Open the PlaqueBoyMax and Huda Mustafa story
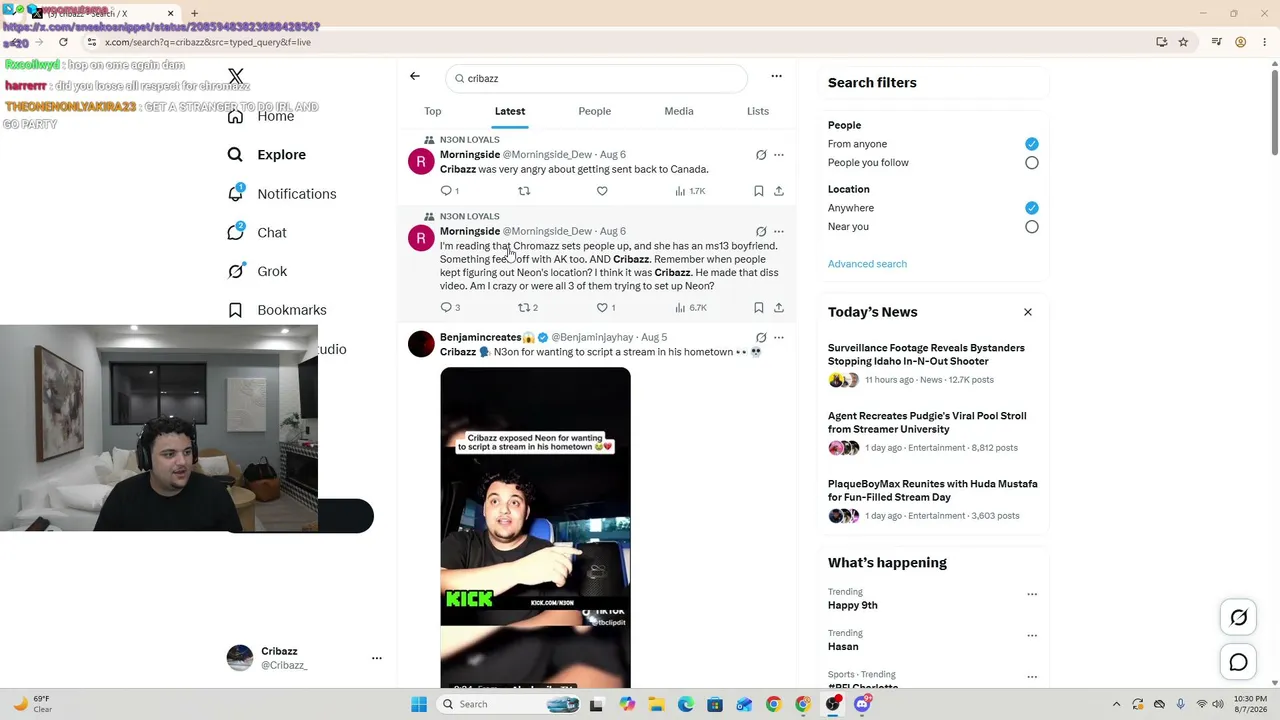This screenshot has width=1280, height=720. point(933,491)
